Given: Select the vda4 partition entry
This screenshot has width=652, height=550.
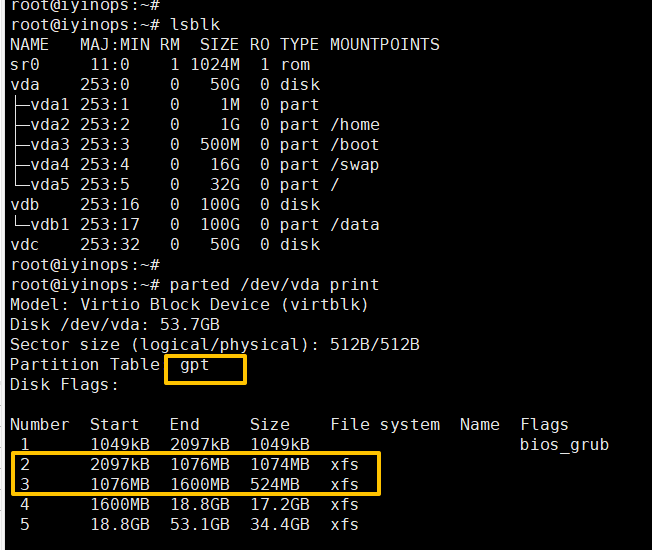Looking at the screenshot, I should coord(50,165).
